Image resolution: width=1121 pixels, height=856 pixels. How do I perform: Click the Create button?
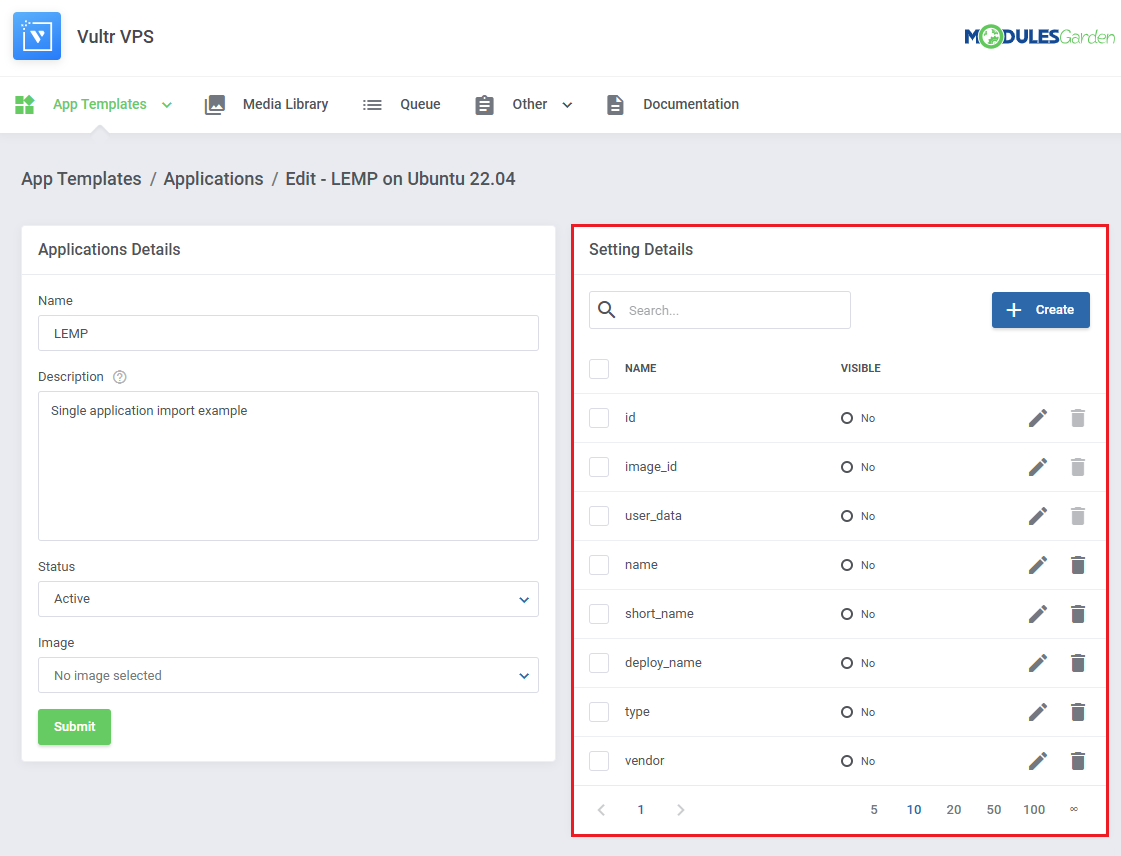tap(1040, 310)
